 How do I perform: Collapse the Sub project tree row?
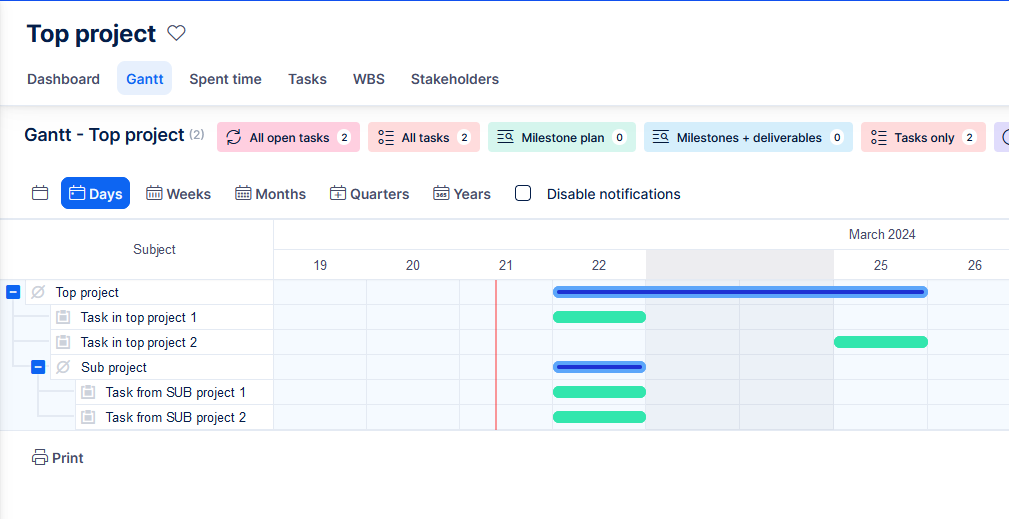(x=38, y=367)
